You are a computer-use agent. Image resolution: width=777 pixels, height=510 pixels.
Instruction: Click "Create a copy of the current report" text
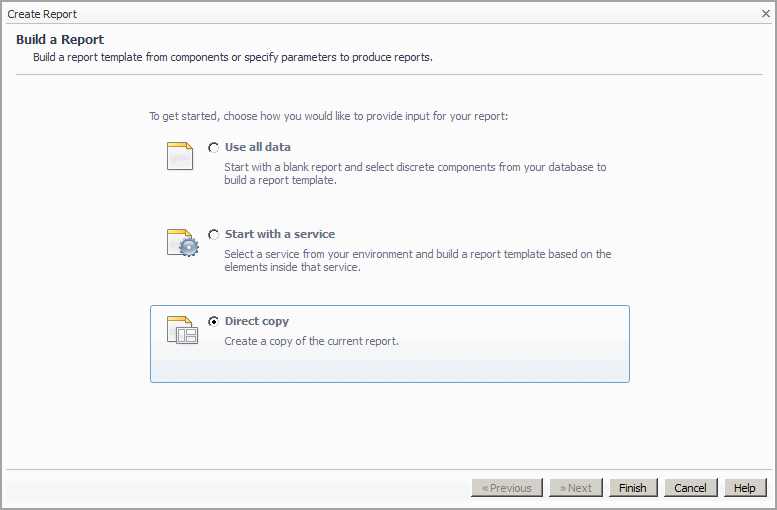tap(312, 341)
